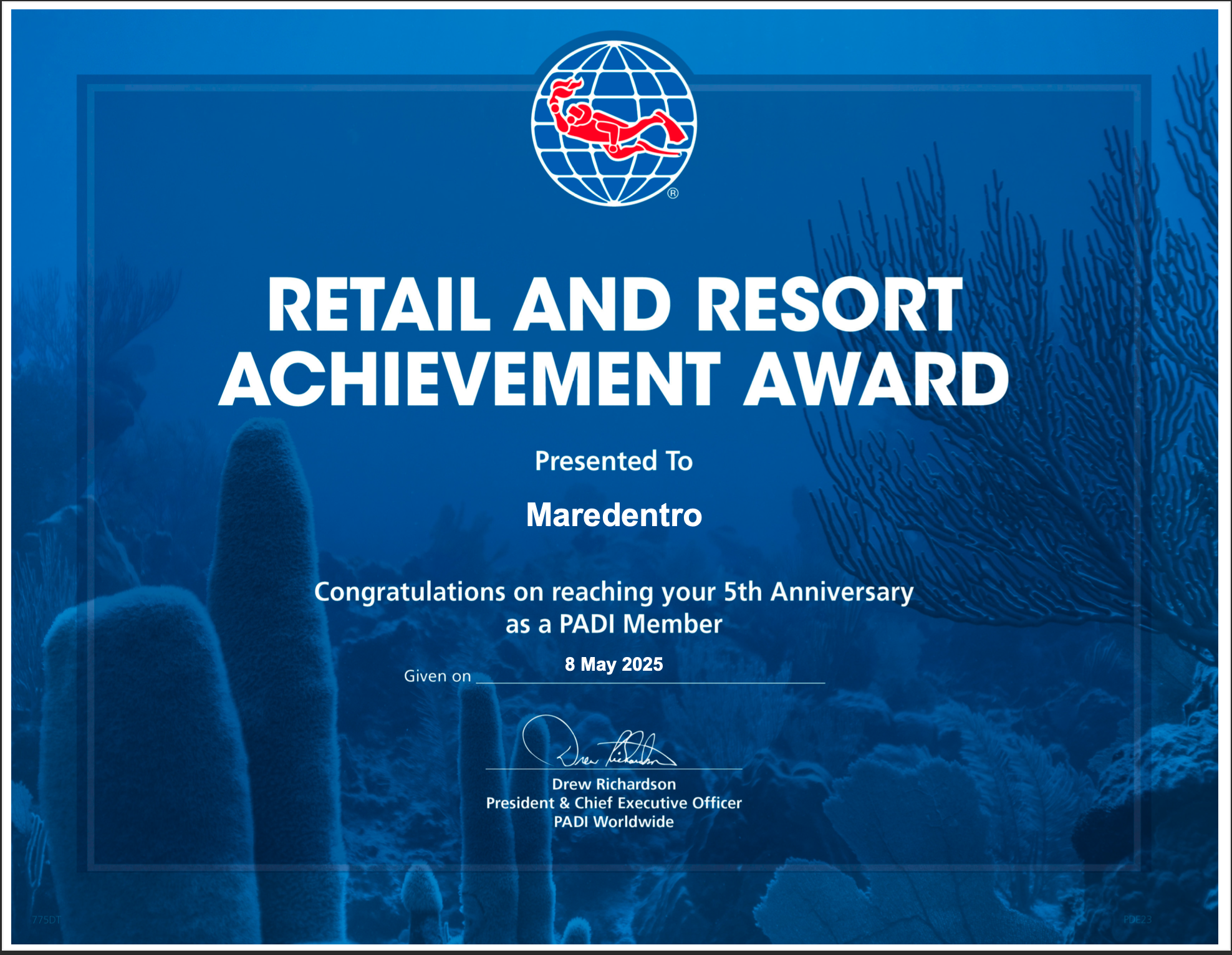
Task: Click the Drew Richardson handwritten signature
Action: (x=599, y=741)
